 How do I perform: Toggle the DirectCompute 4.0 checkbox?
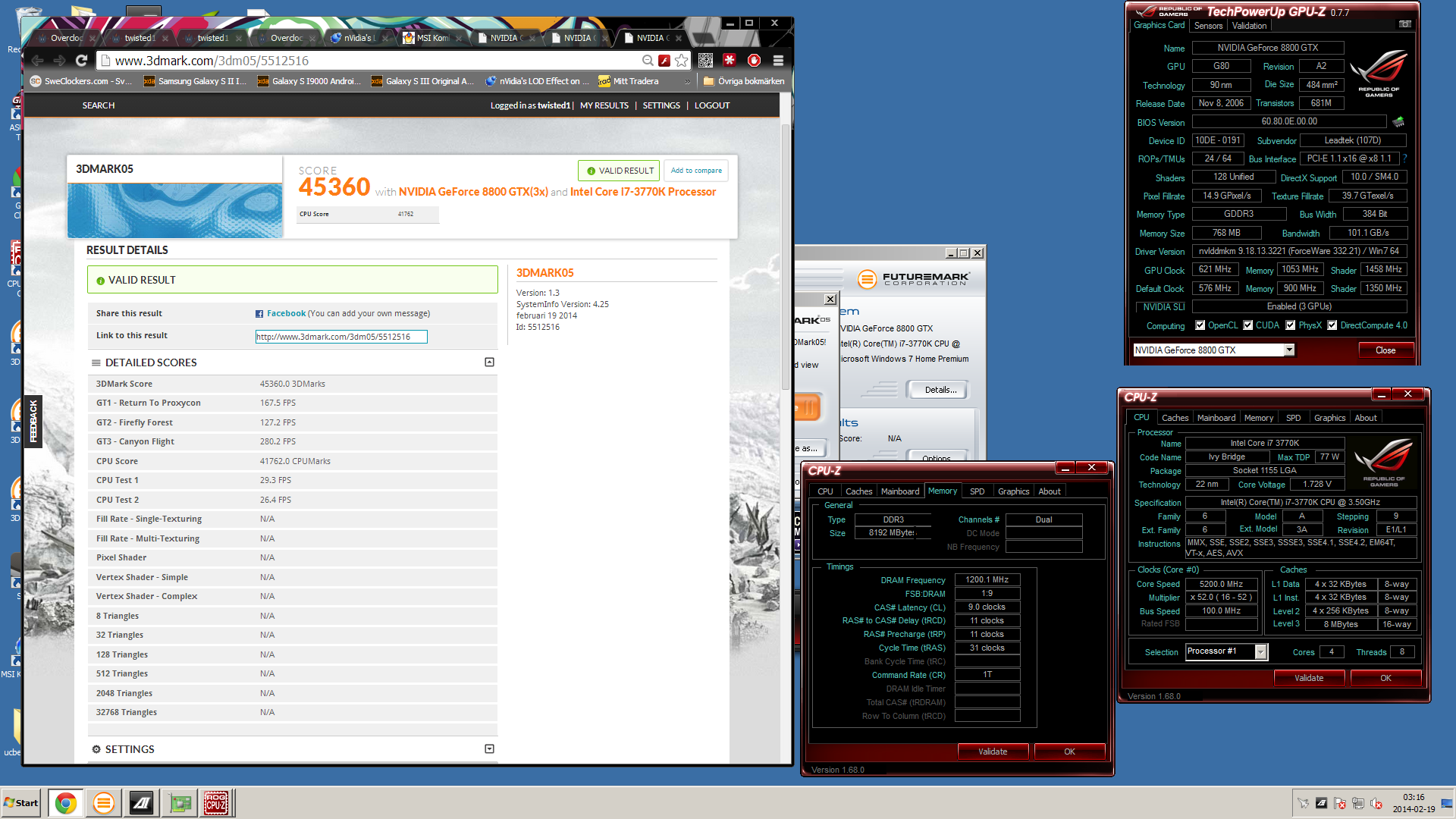point(1332,325)
